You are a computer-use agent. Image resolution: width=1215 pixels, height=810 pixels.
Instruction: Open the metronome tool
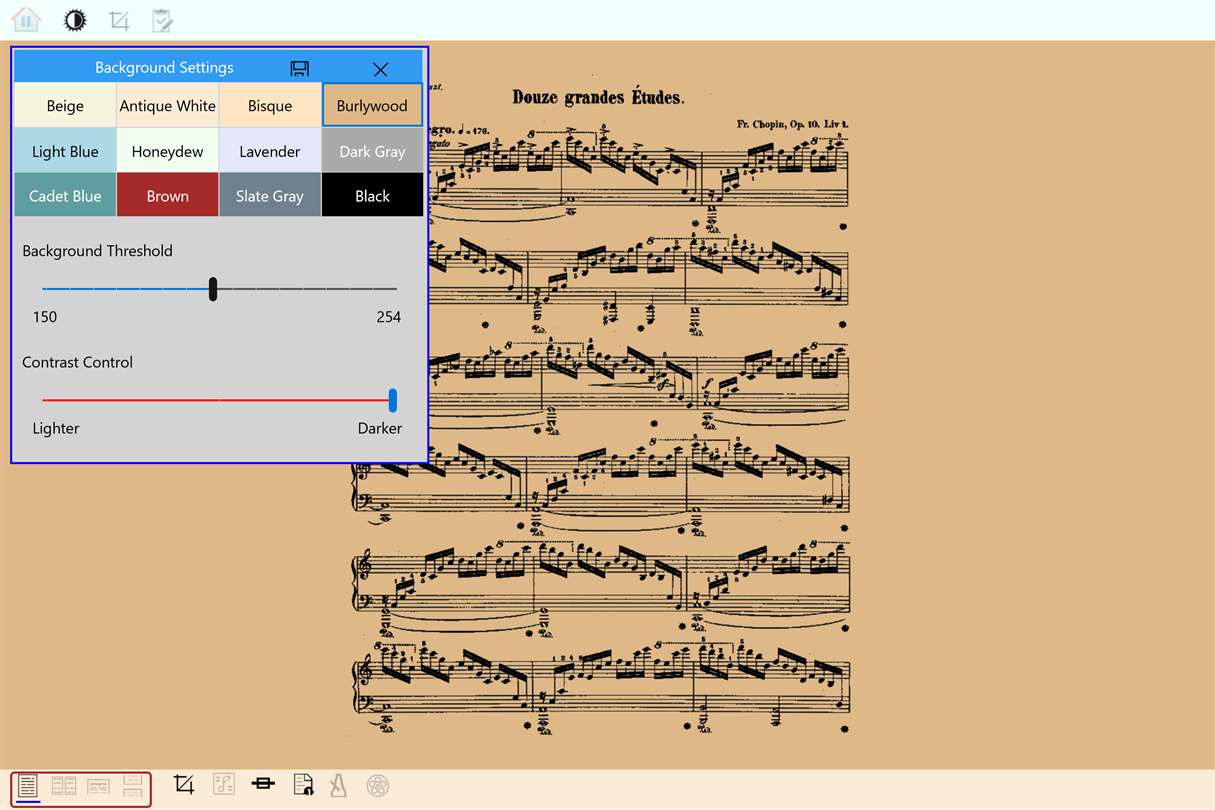[x=338, y=785]
